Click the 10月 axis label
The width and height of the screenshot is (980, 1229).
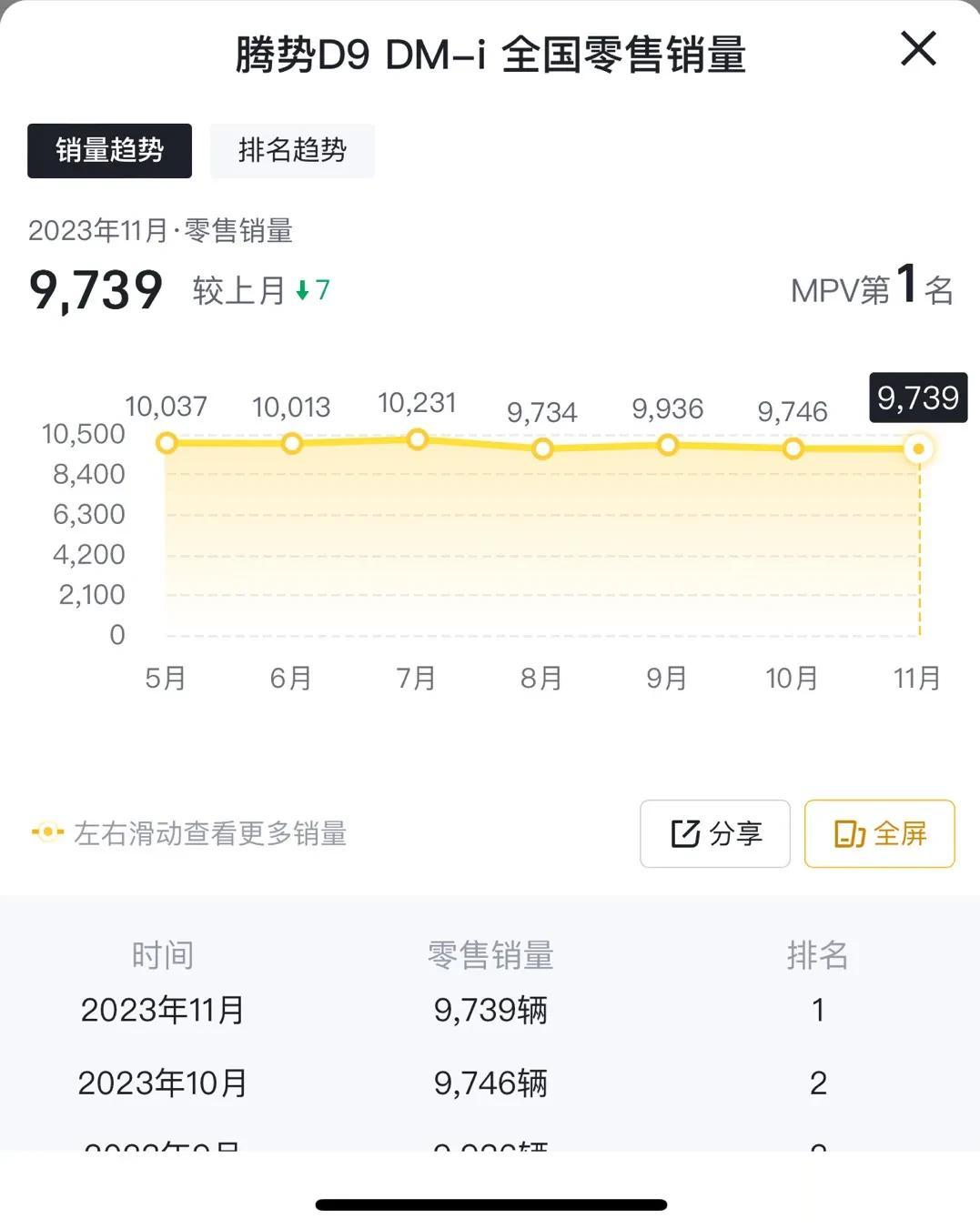click(x=792, y=679)
